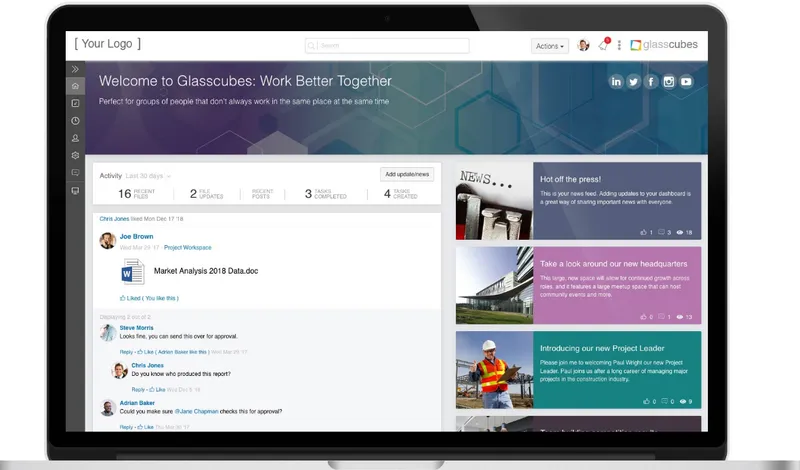Click the search input field

pos(387,46)
